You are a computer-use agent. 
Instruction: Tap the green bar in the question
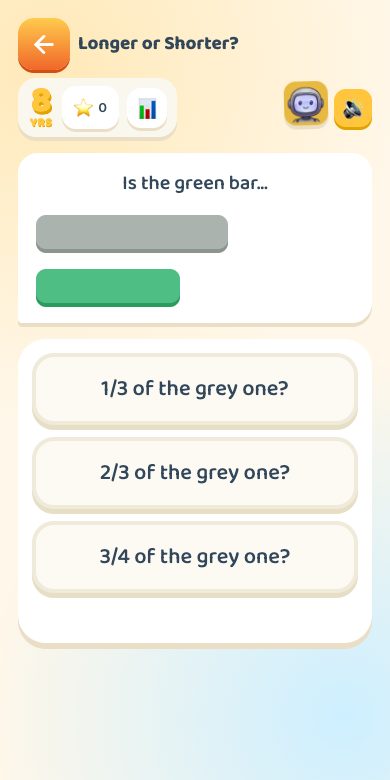(108, 288)
